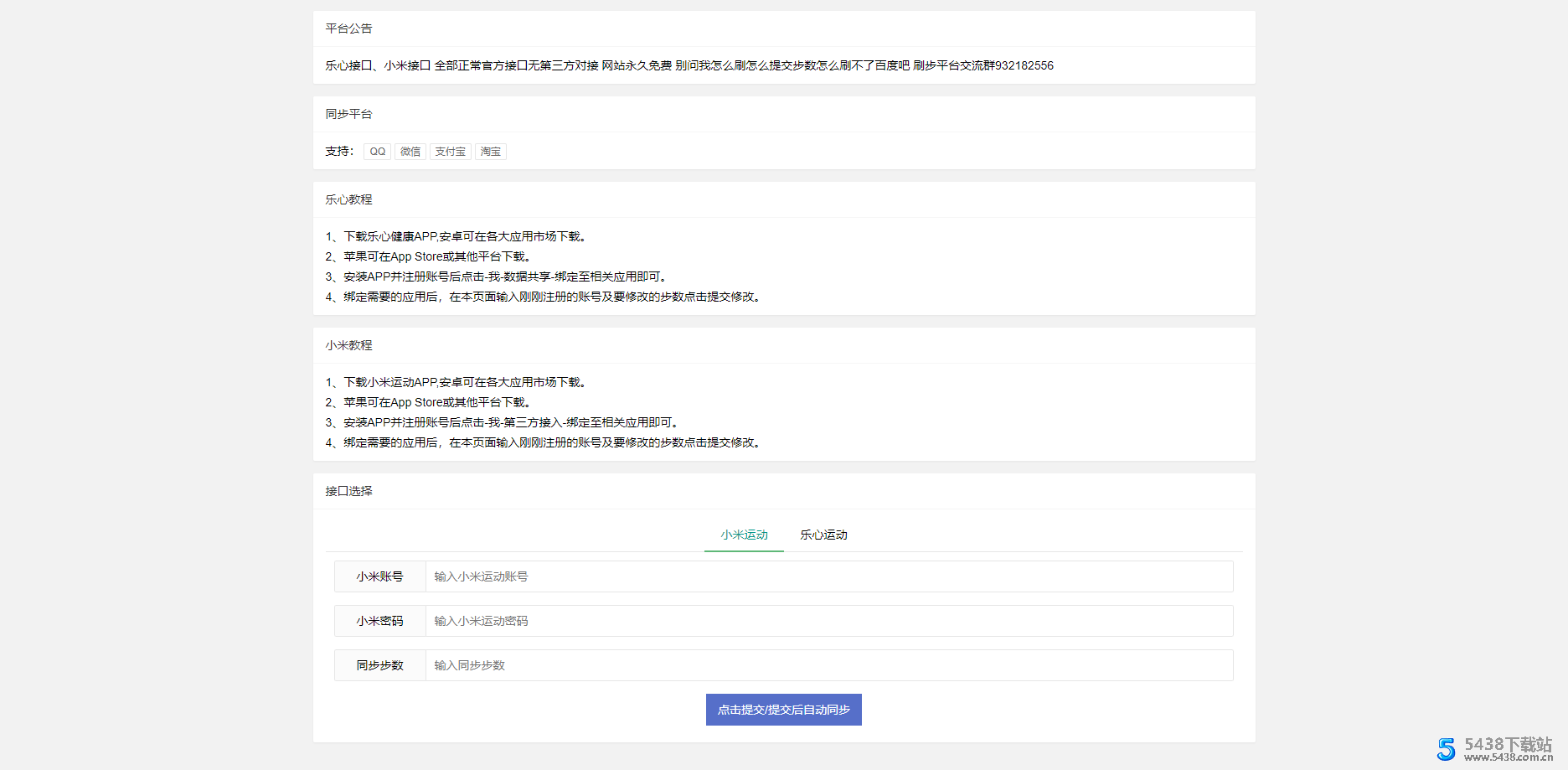This screenshot has height=770, width=1568.
Task: Click the 点击提交/提交后自动同步 submit button
Action: coord(783,709)
